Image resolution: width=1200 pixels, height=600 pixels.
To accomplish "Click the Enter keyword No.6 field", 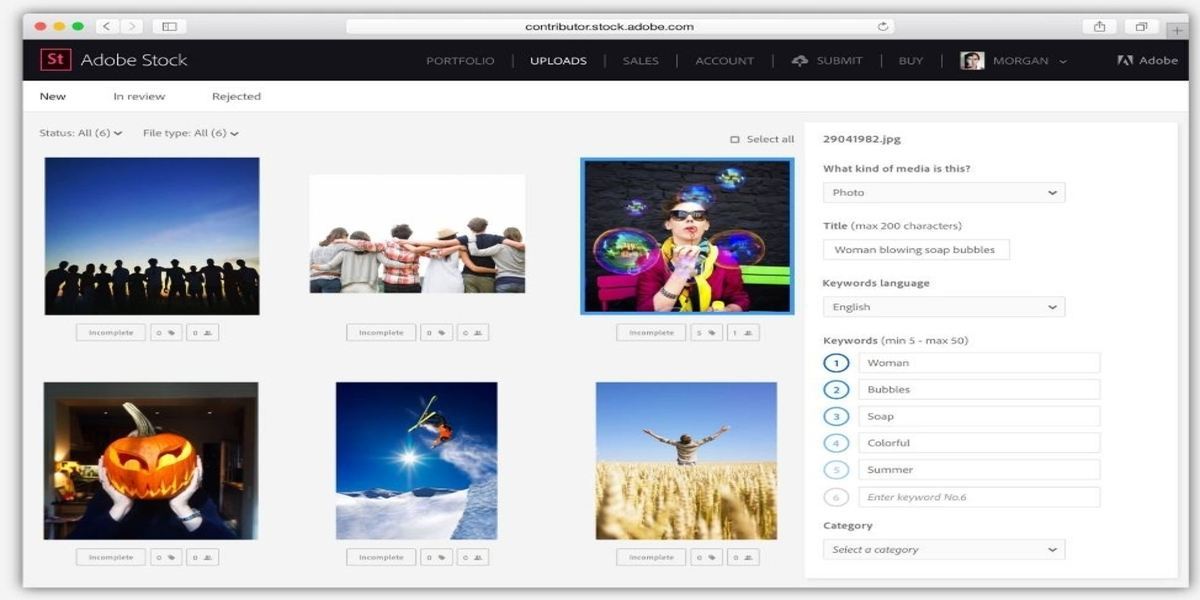I will tap(978, 497).
